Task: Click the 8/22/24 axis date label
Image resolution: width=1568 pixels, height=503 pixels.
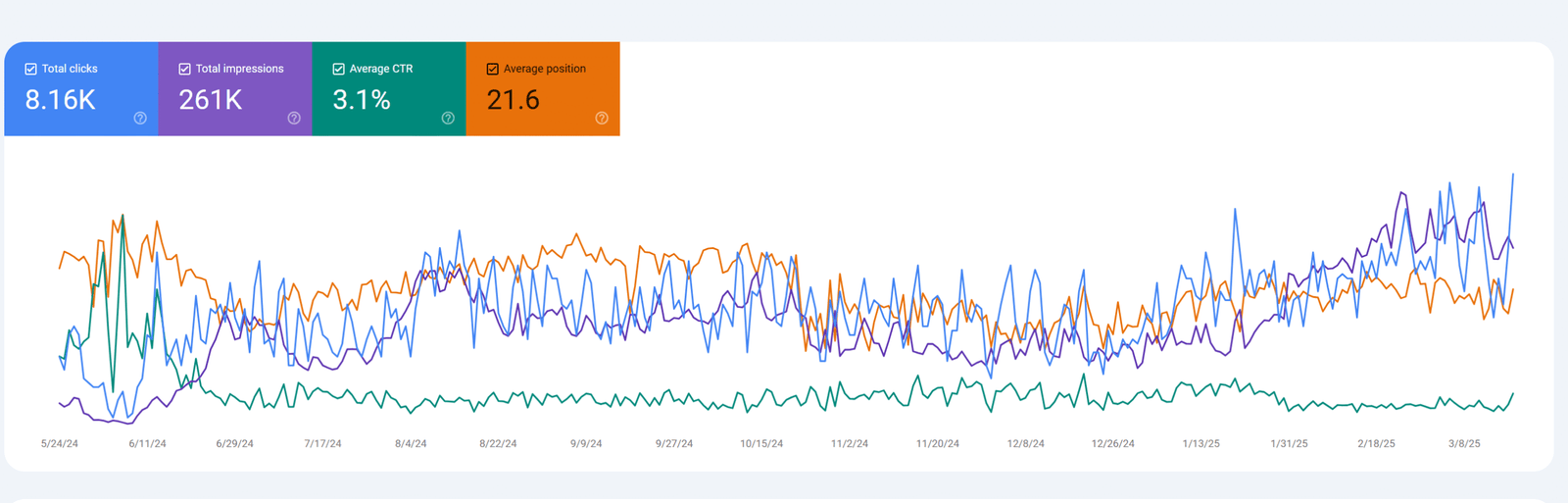Action: pos(498,444)
